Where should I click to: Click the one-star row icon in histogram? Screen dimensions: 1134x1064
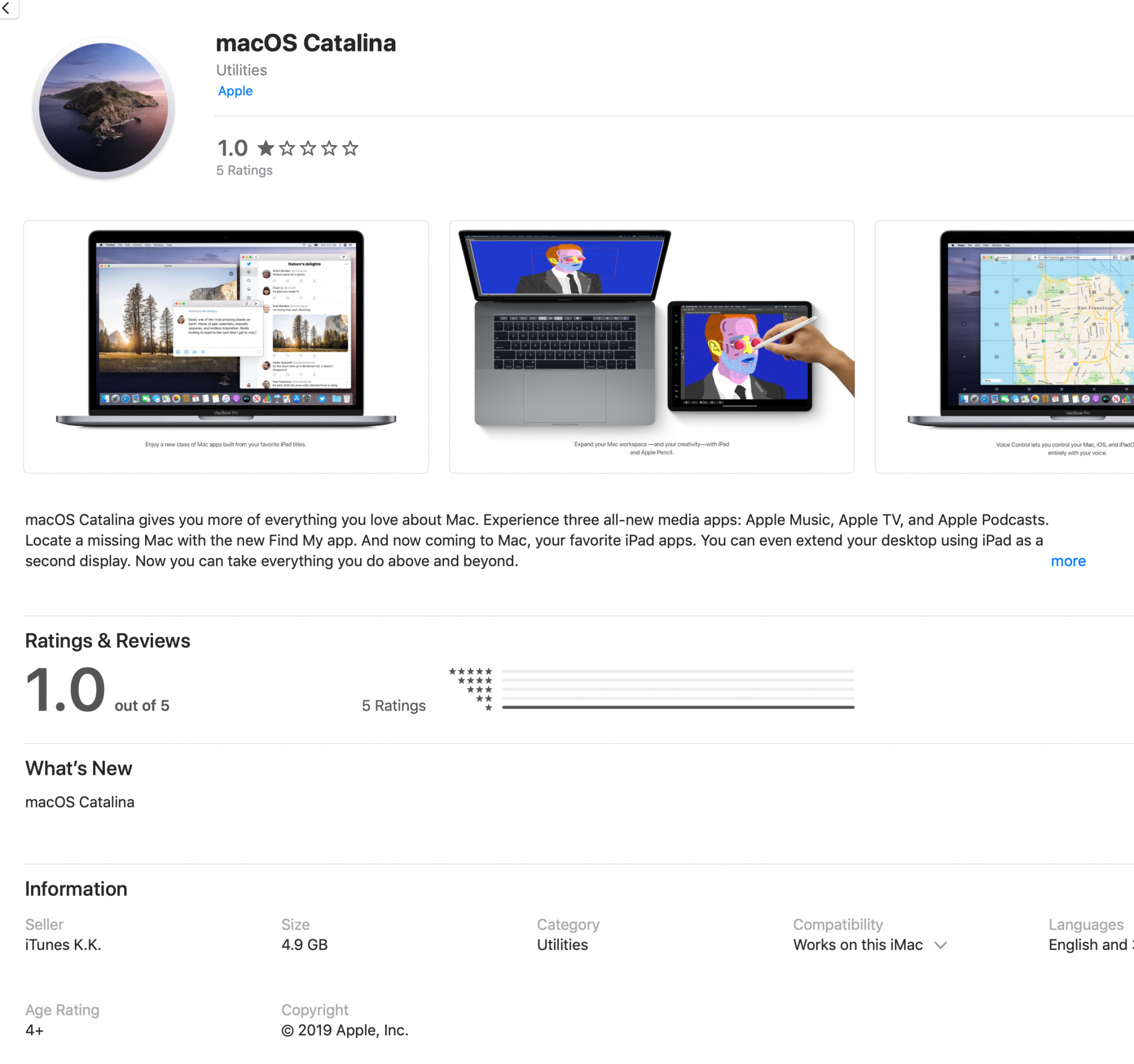(488, 707)
